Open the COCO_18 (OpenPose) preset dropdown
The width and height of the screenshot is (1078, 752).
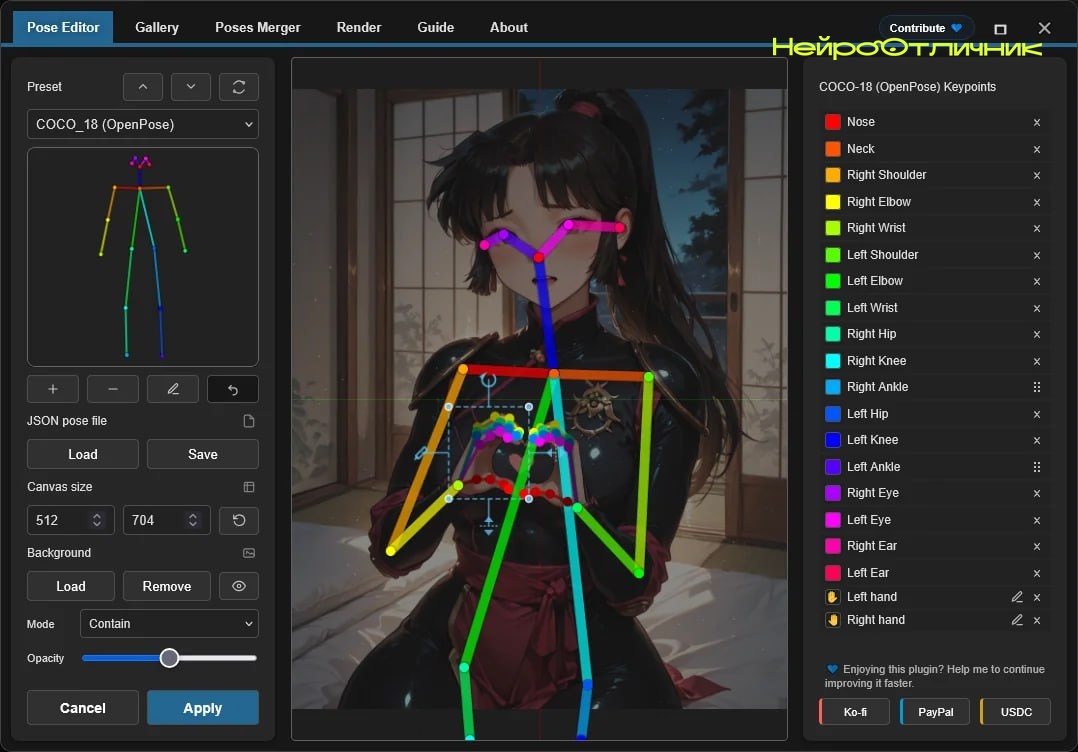click(x=143, y=124)
